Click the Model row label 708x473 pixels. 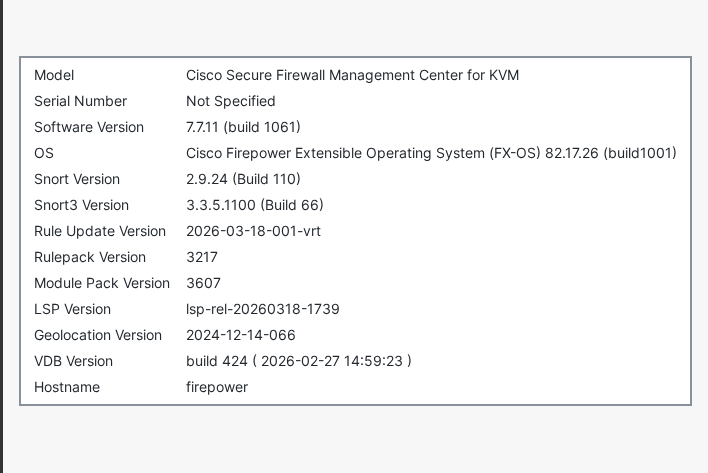point(54,75)
